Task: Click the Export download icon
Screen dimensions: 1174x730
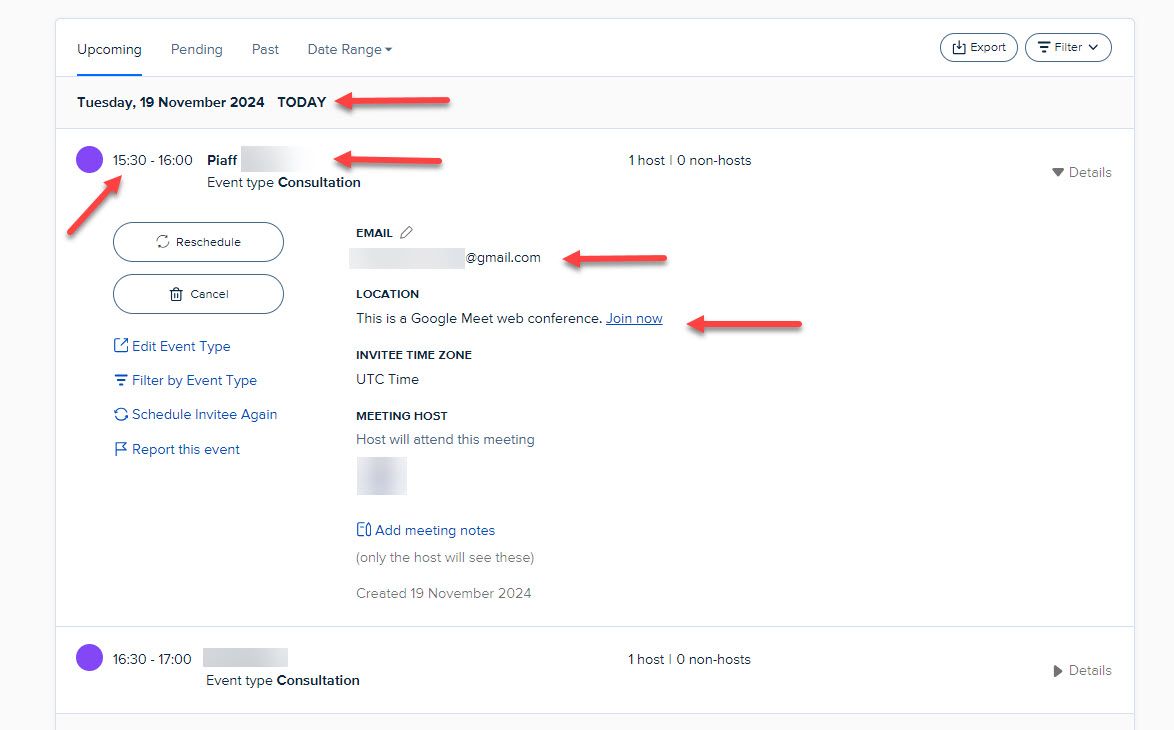Action: coord(957,47)
